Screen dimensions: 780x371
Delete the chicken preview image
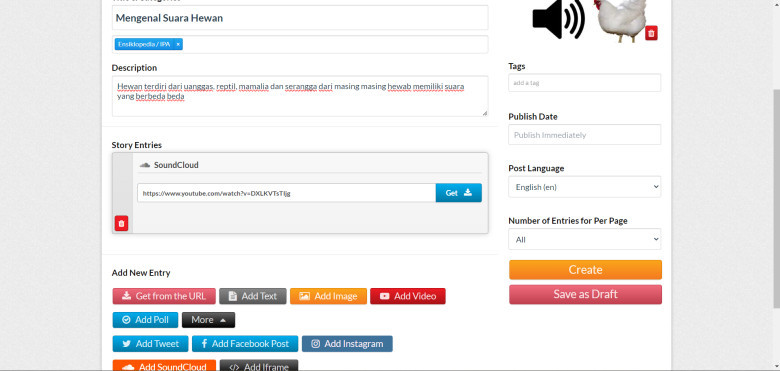point(651,33)
